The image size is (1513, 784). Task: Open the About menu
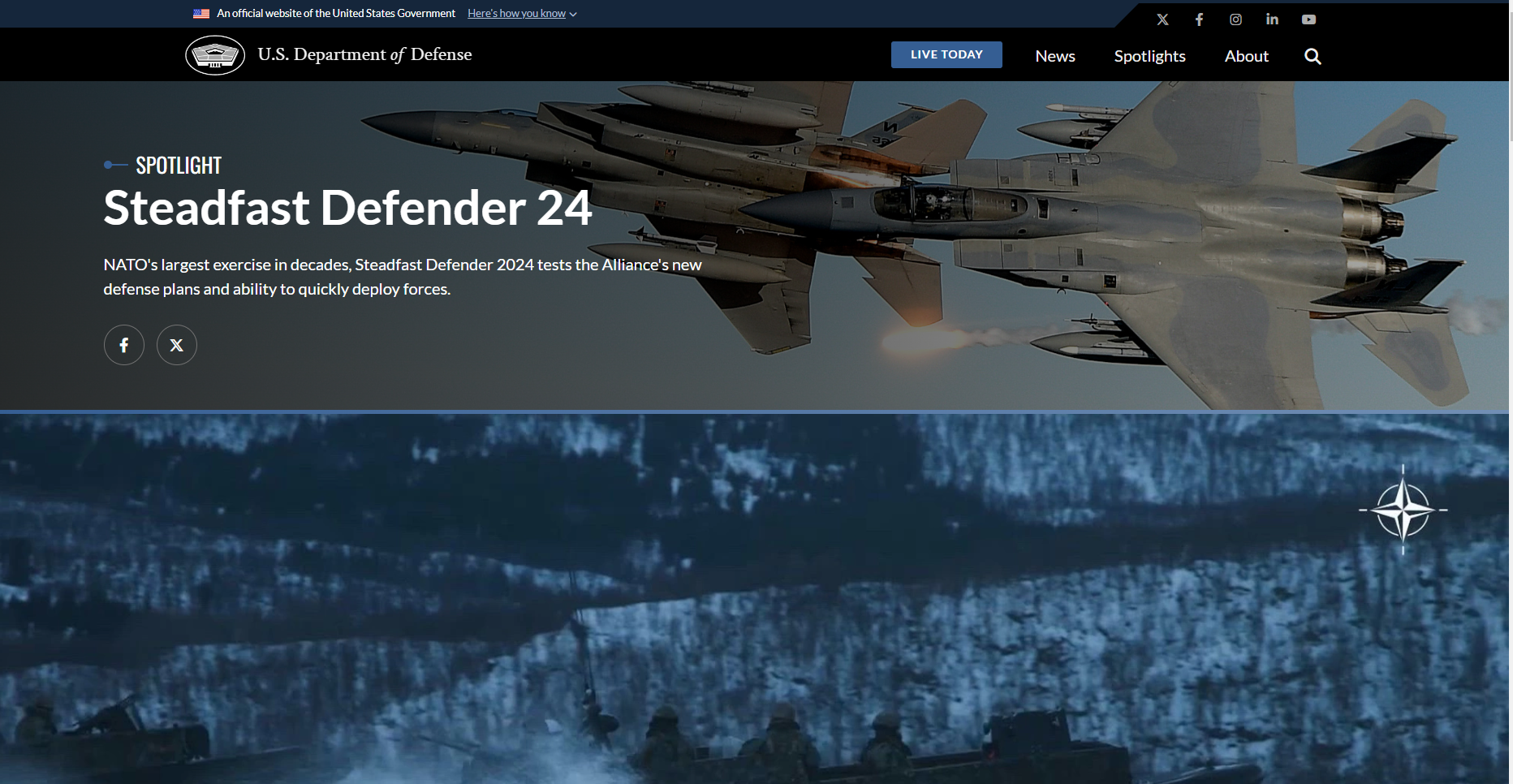pos(1247,56)
